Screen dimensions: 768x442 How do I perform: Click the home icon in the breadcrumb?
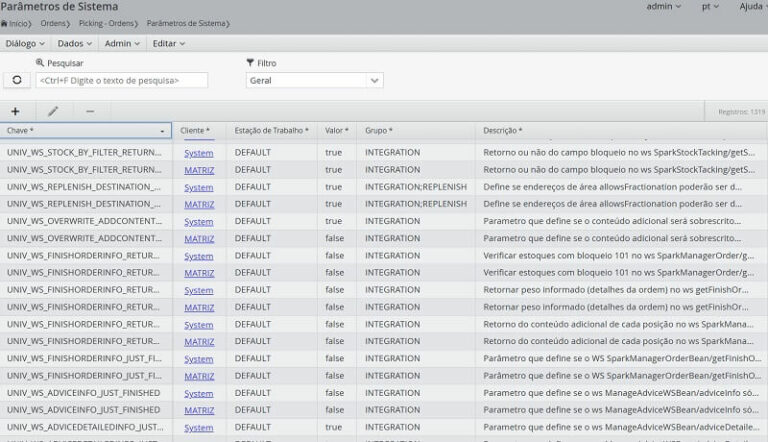coord(5,22)
